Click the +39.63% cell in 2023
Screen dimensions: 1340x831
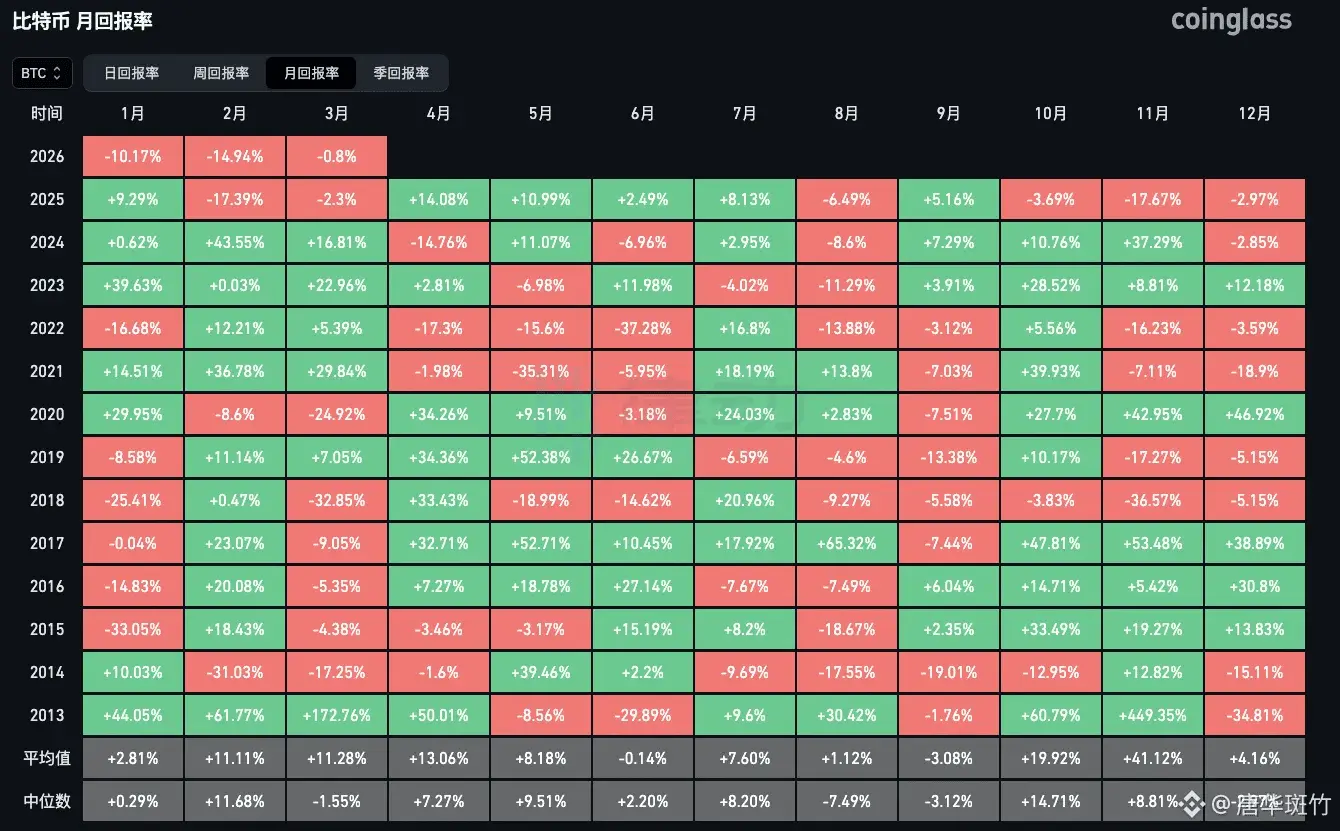pos(133,285)
